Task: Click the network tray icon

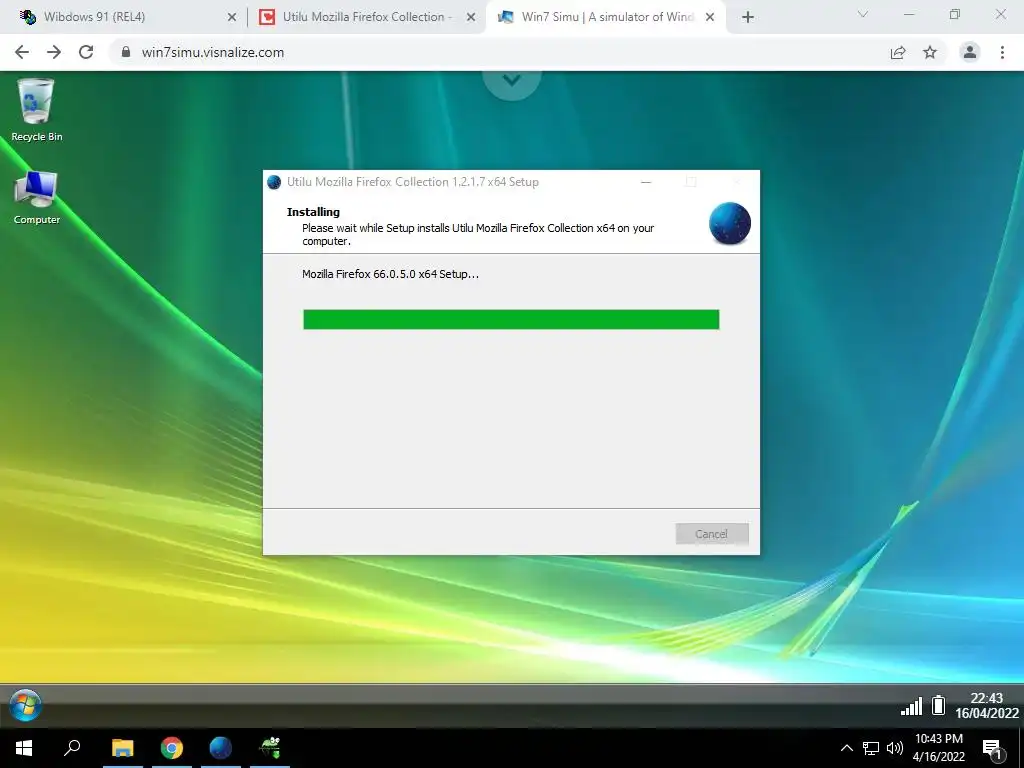Action: (x=871, y=748)
